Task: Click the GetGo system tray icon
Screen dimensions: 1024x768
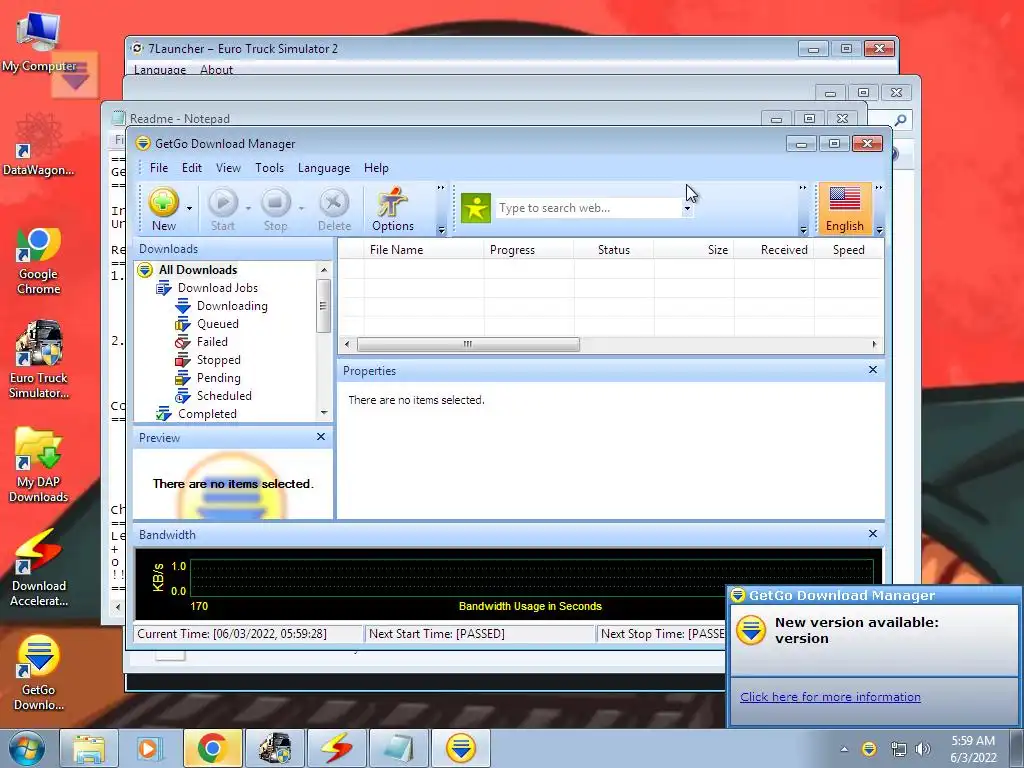Action: tap(869, 749)
